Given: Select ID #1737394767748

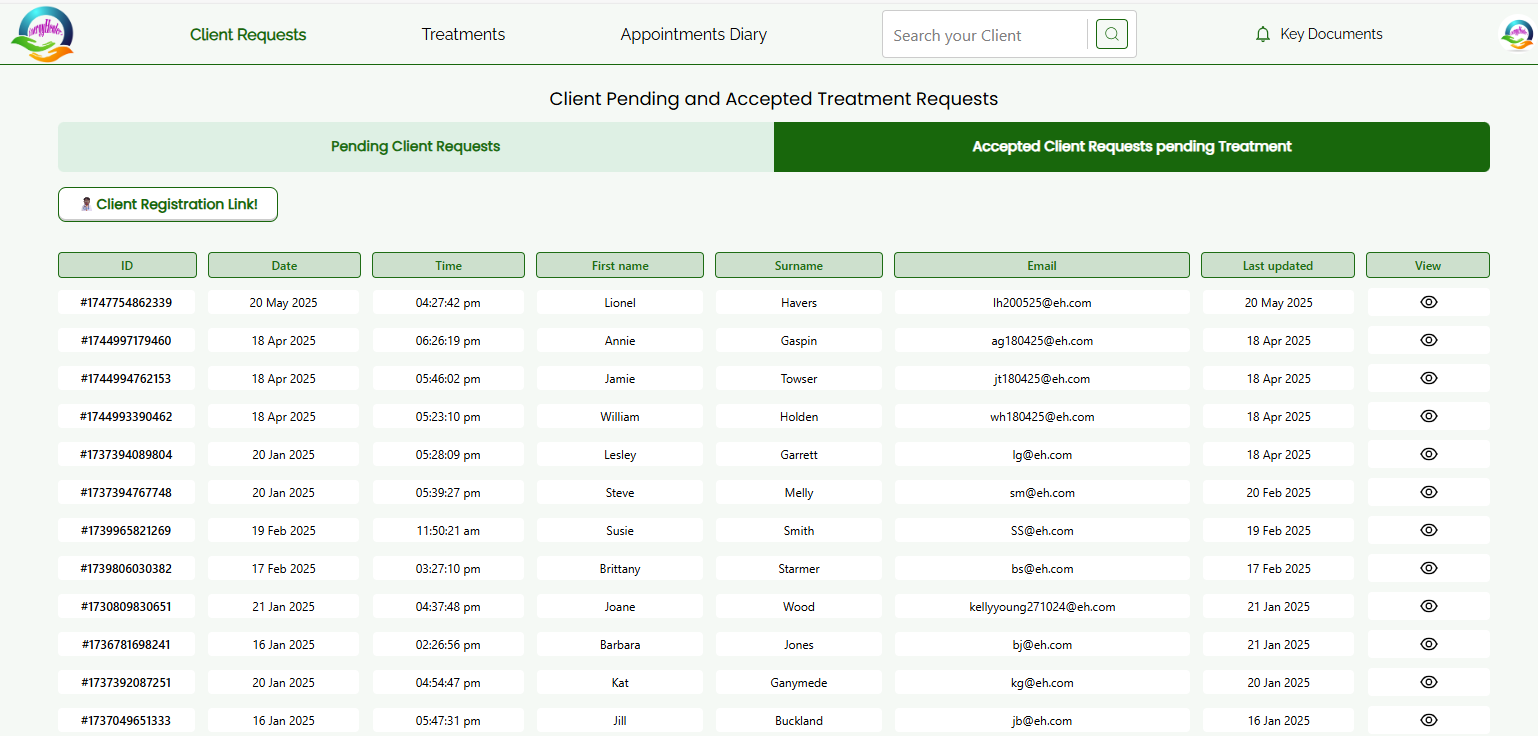Looking at the screenshot, I should 126,493.
